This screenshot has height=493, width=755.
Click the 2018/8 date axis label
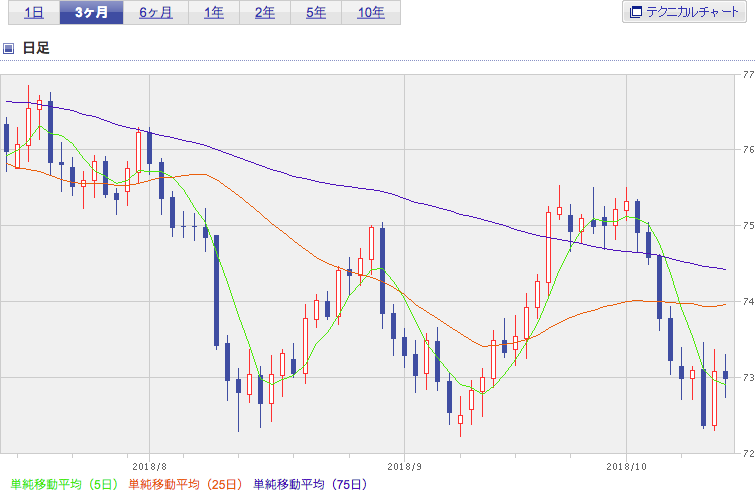tap(149, 467)
